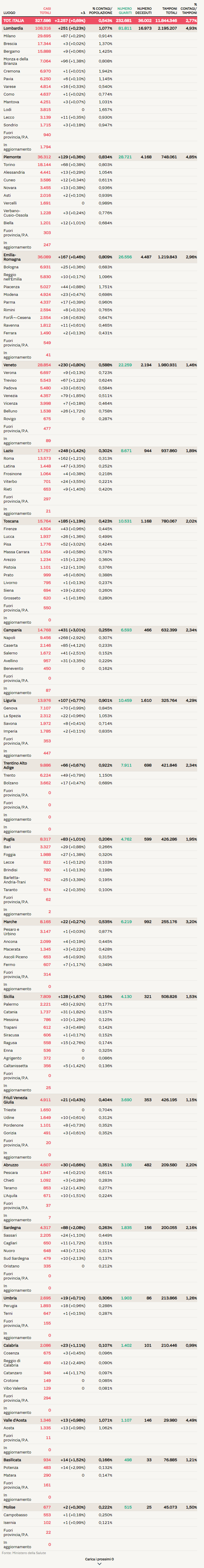Sort by TAMPONI TOTALI column header
Image resolution: width=204 pixels, height=1568 pixels.
click(169, 11)
